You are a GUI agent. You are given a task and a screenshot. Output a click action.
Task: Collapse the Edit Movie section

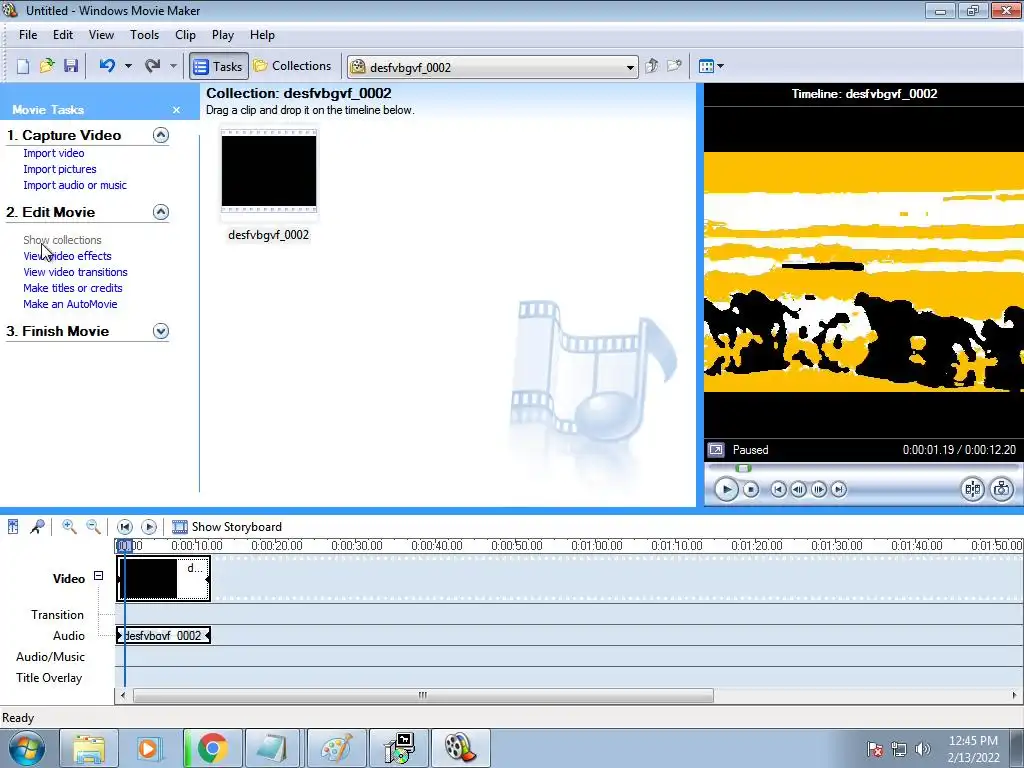161,212
